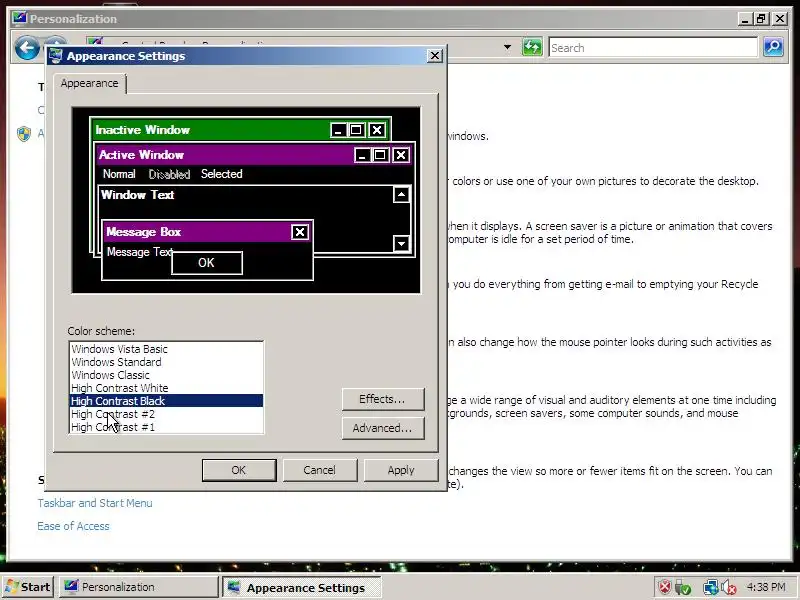Click preview scrollbar down arrow
Image resolution: width=800 pixels, height=600 pixels.
[402, 243]
